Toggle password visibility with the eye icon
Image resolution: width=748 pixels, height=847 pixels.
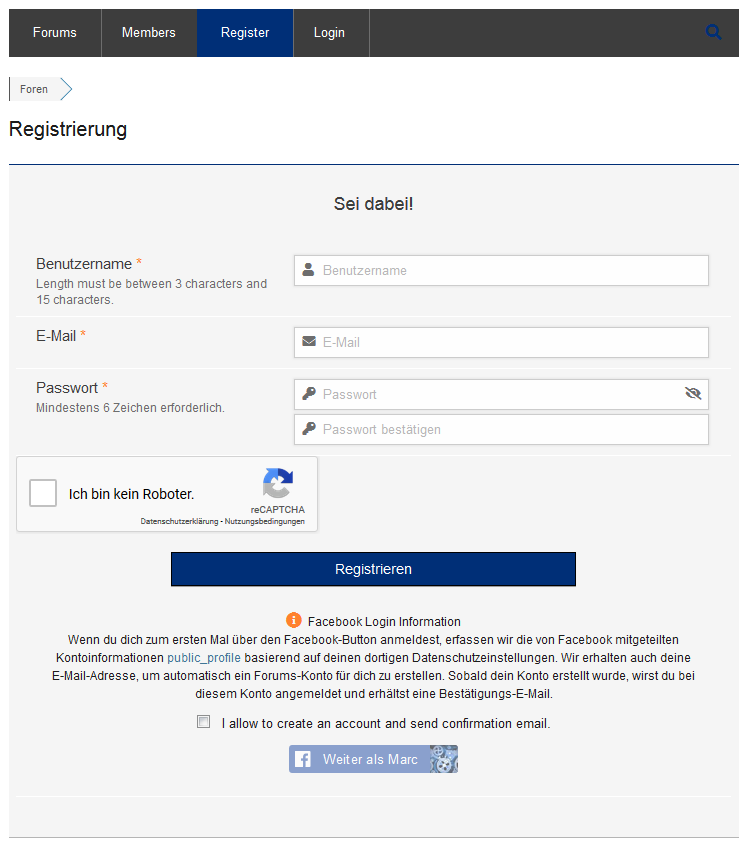point(693,394)
